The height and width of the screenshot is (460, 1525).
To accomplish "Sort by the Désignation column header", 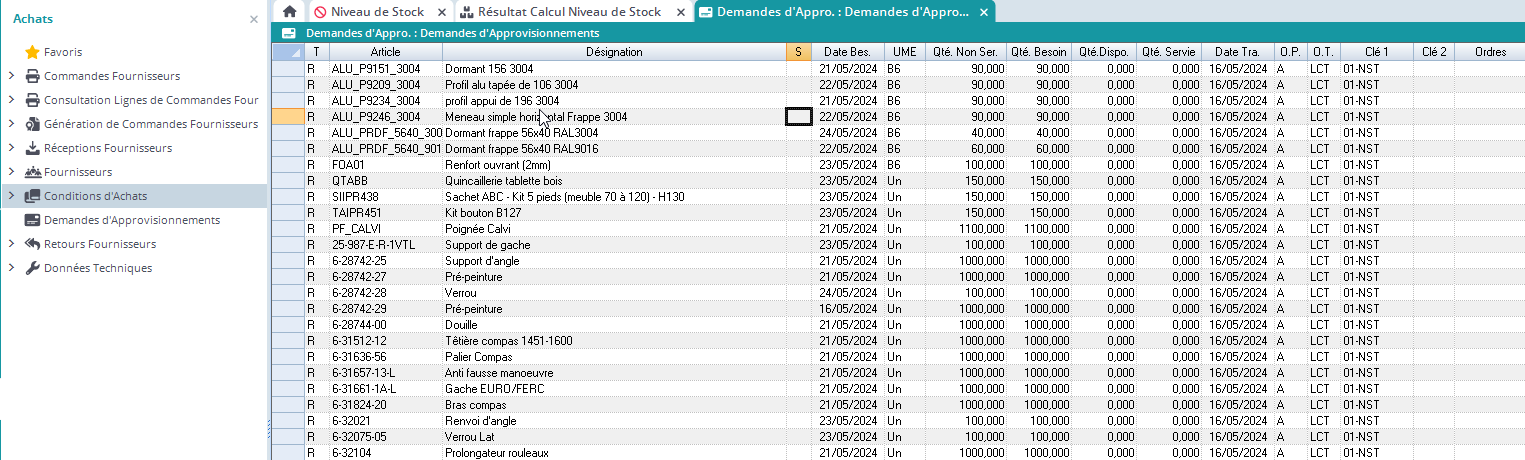I will coord(614,52).
